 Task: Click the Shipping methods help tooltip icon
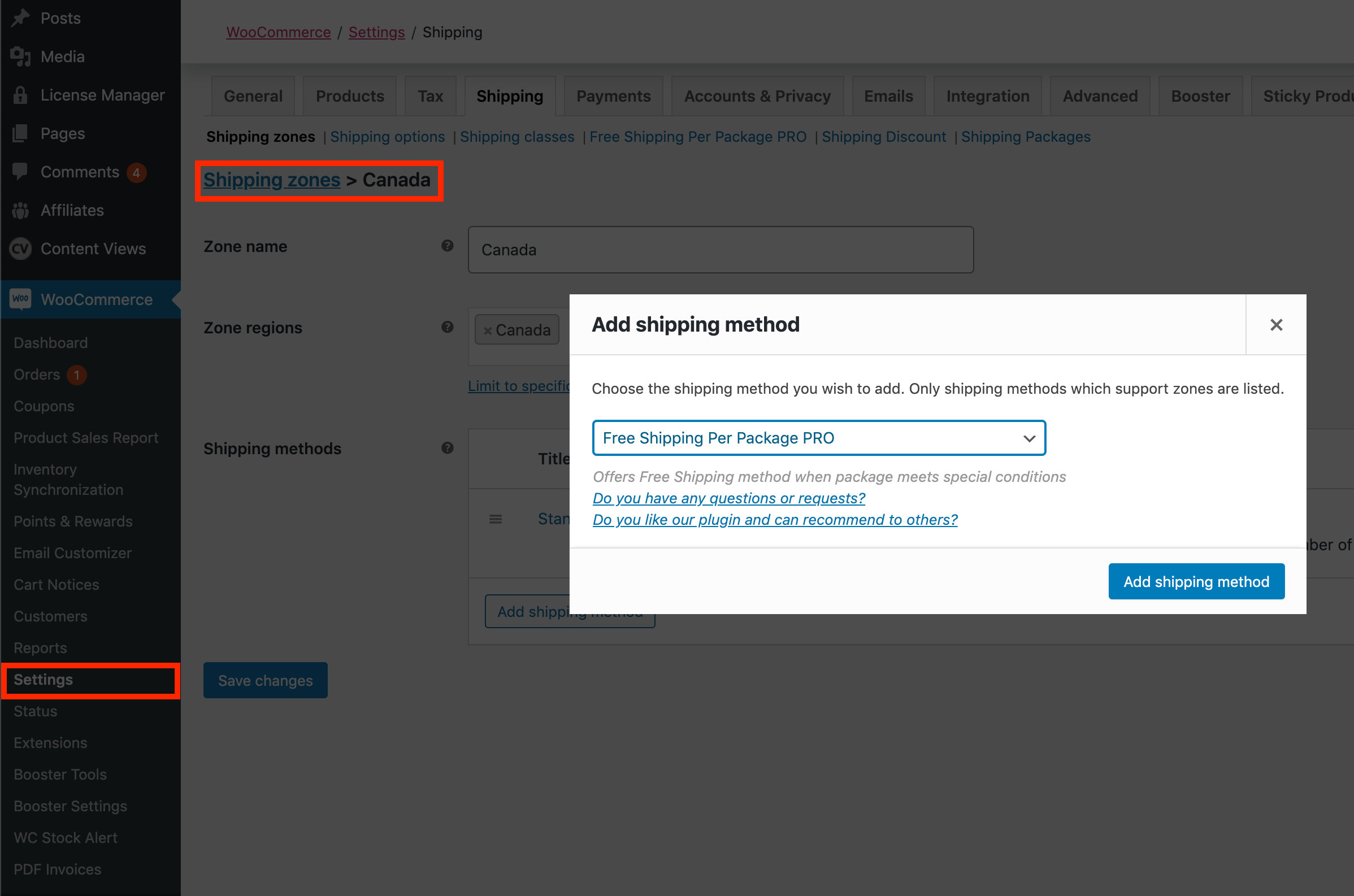coord(447,448)
